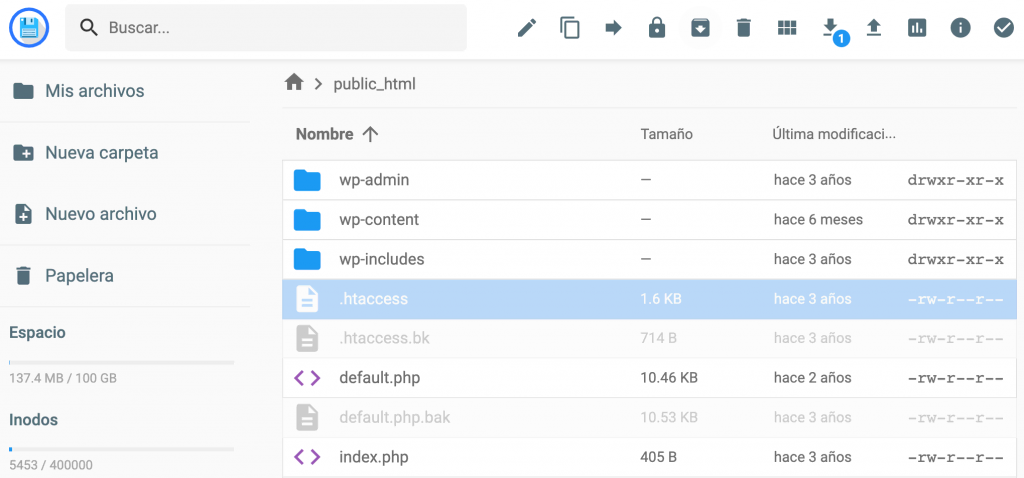Open the disk usage chart icon
The width and height of the screenshot is (1024, 478).
pyautogui.click(x=917, y=28)
